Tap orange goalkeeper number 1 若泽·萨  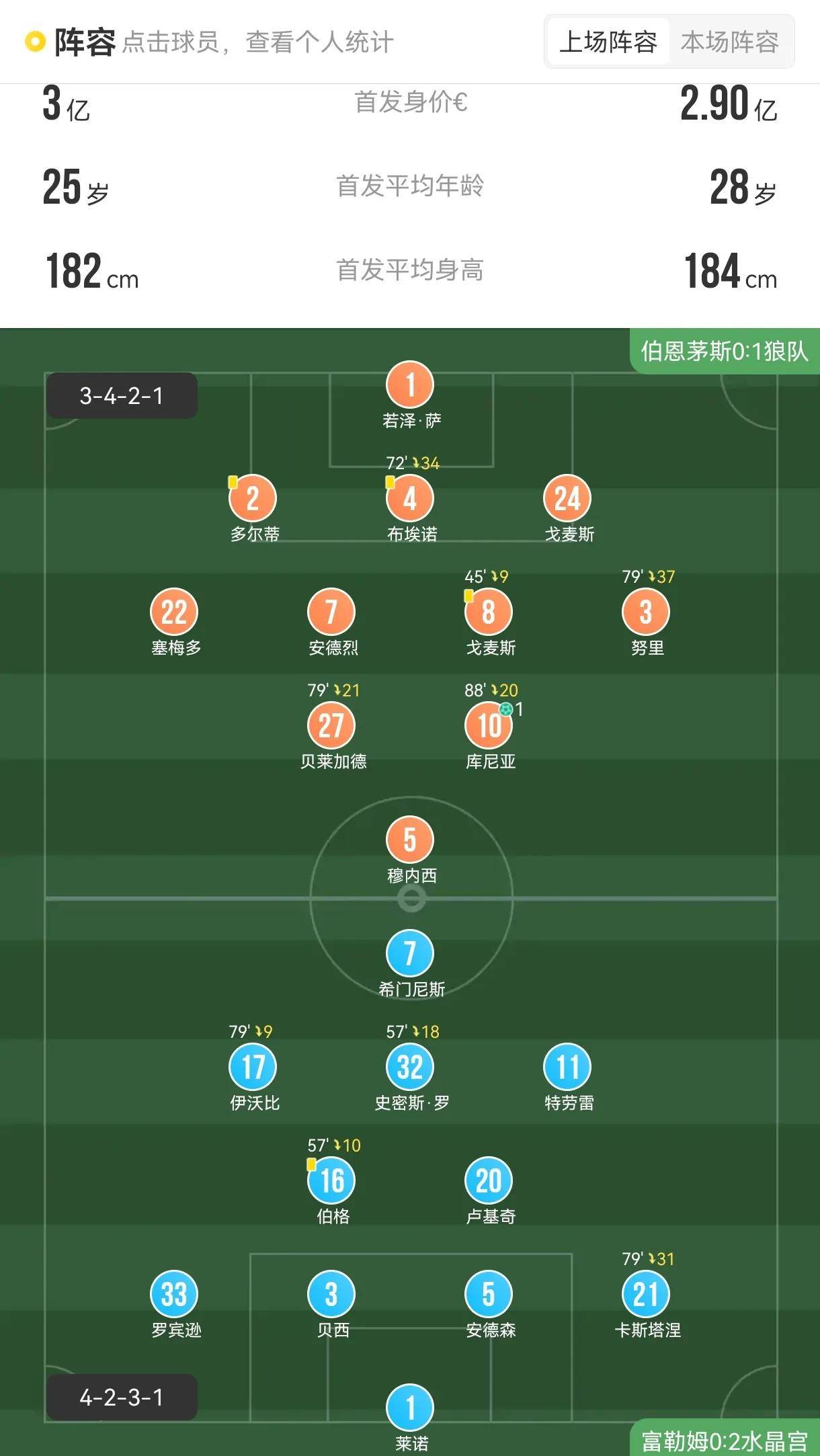[x=410, y=385]
